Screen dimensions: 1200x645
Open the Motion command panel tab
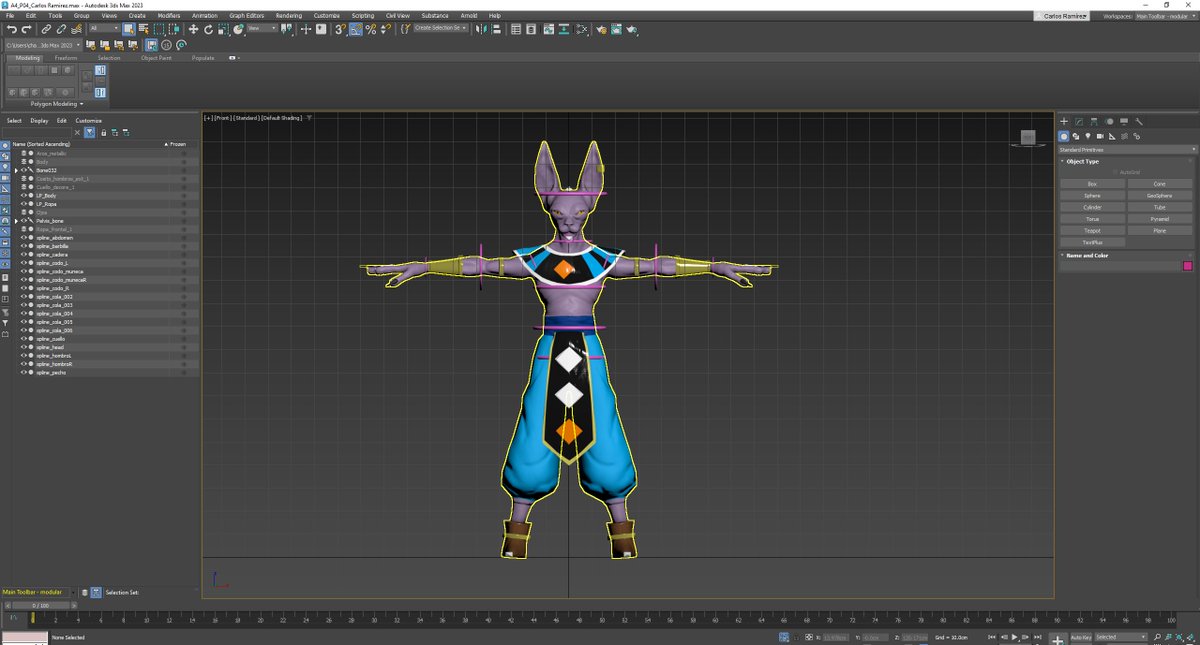point(1109,121)
